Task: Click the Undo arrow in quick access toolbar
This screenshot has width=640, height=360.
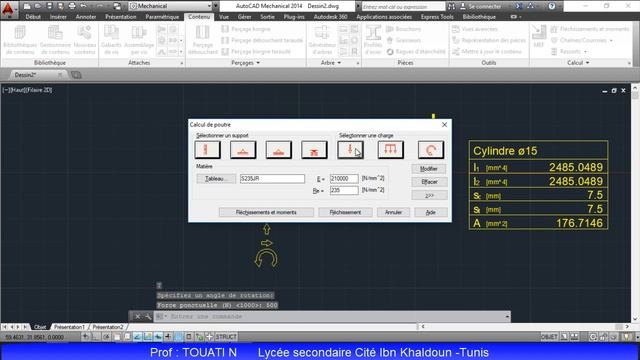Action: pos(84,6)
